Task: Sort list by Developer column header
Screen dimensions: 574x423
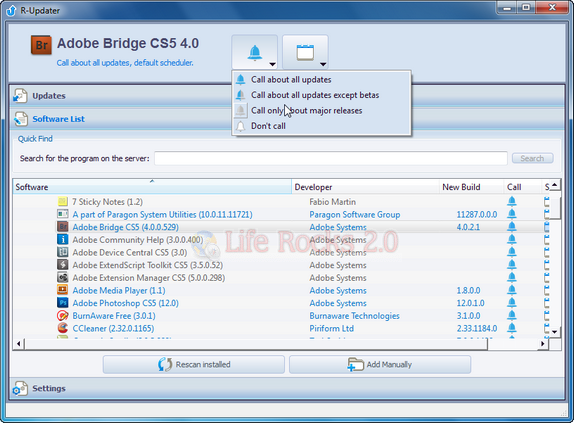Action: click(x=365, y=187)
